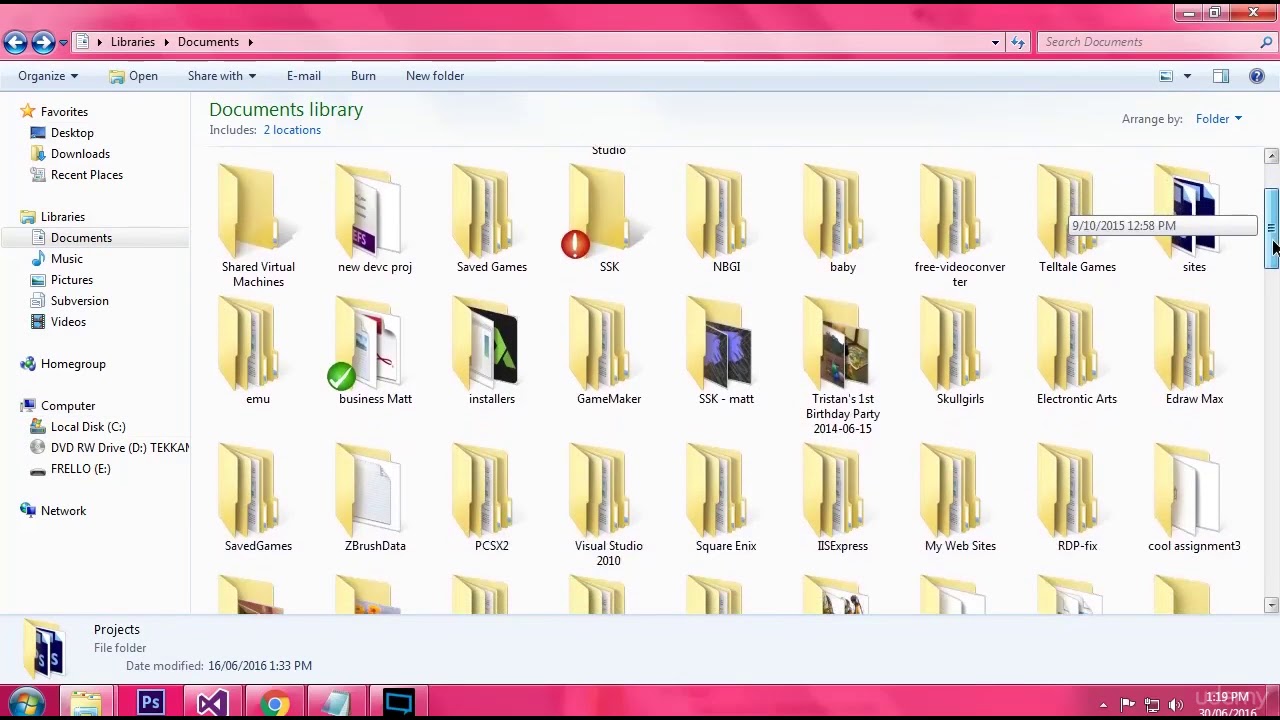Select the Subversion library

(x=80, y=301)
